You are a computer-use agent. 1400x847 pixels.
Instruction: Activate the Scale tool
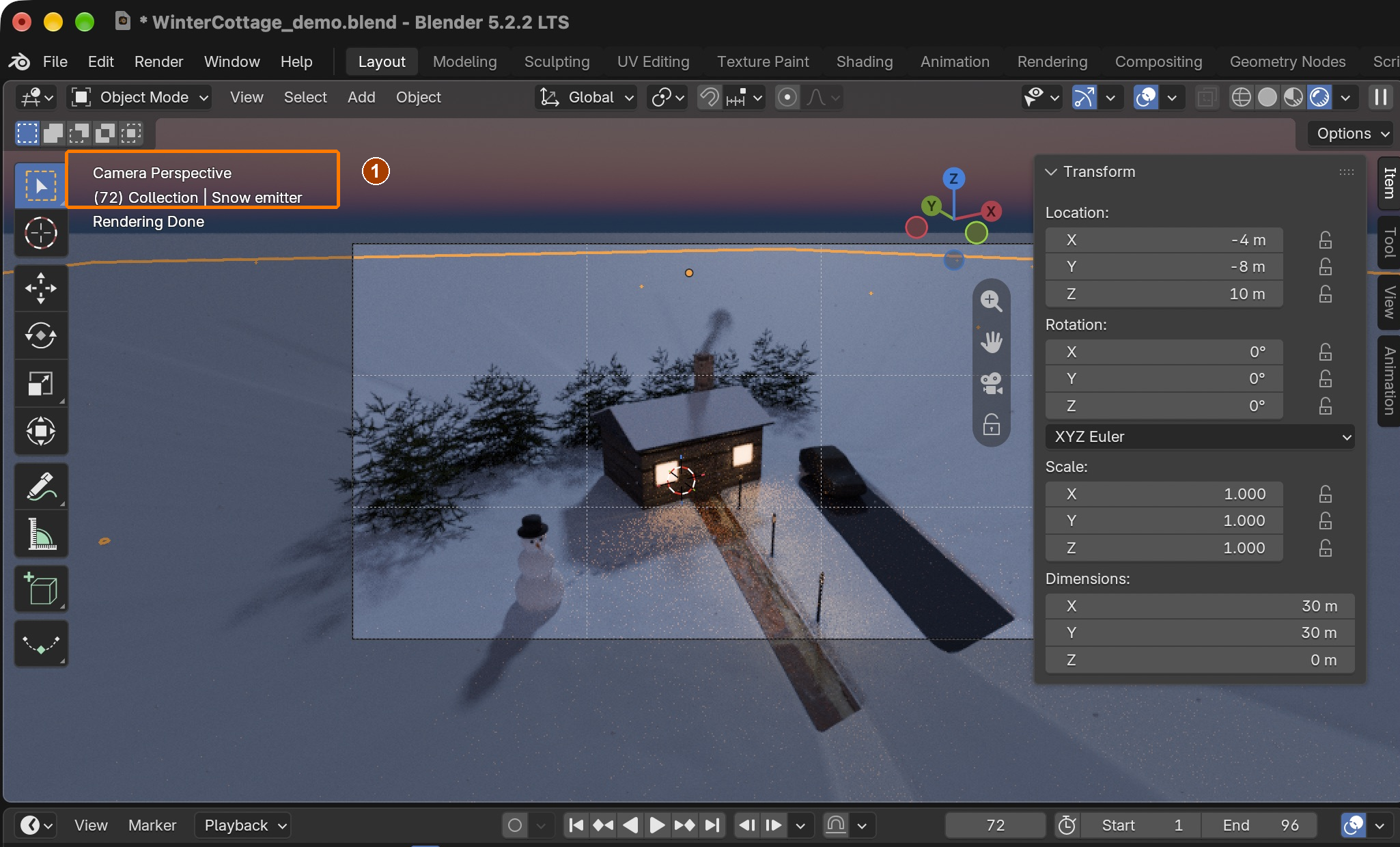tap(41, 383)
